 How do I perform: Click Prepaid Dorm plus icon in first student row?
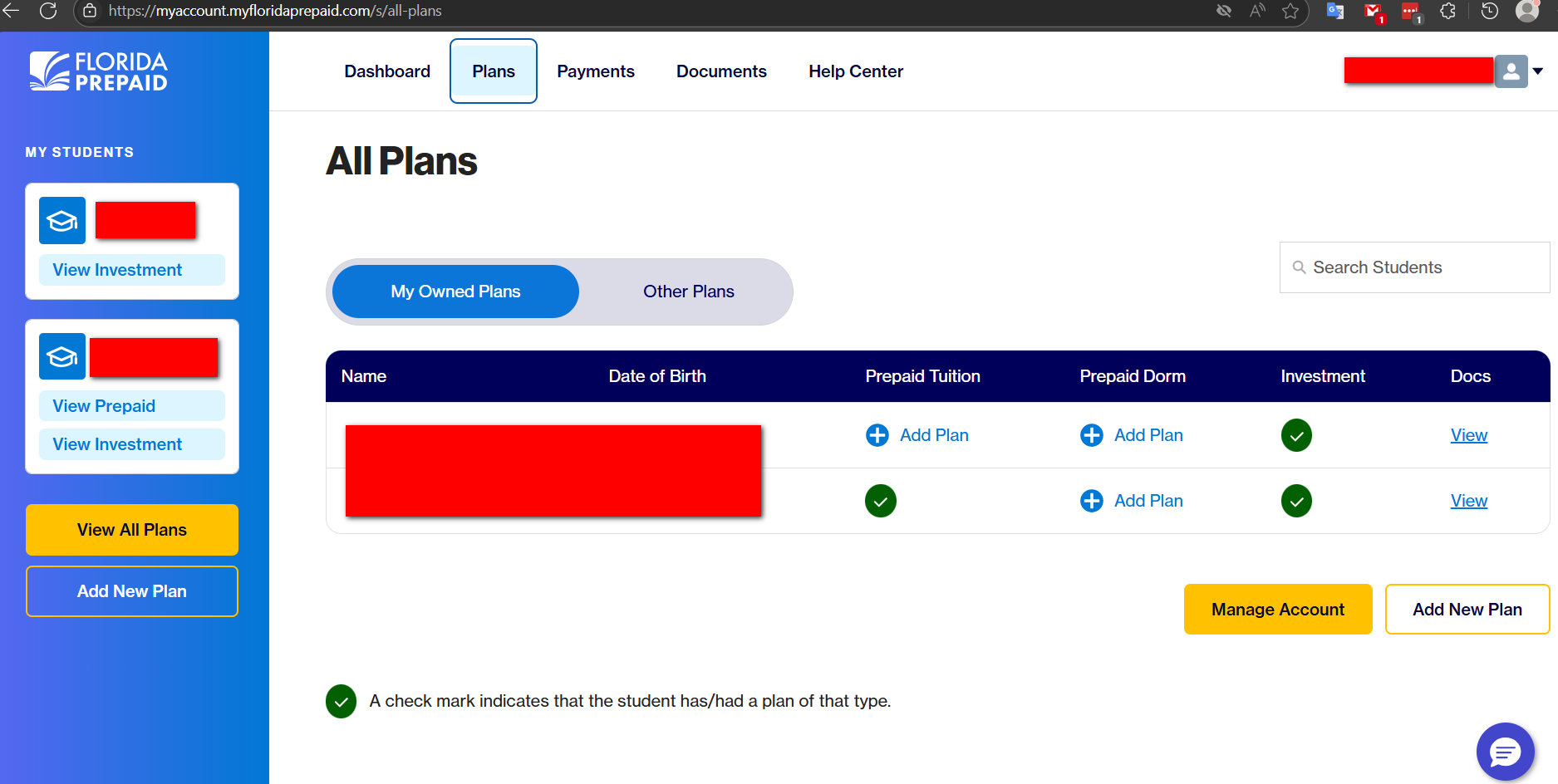(x=1092, y=435)
